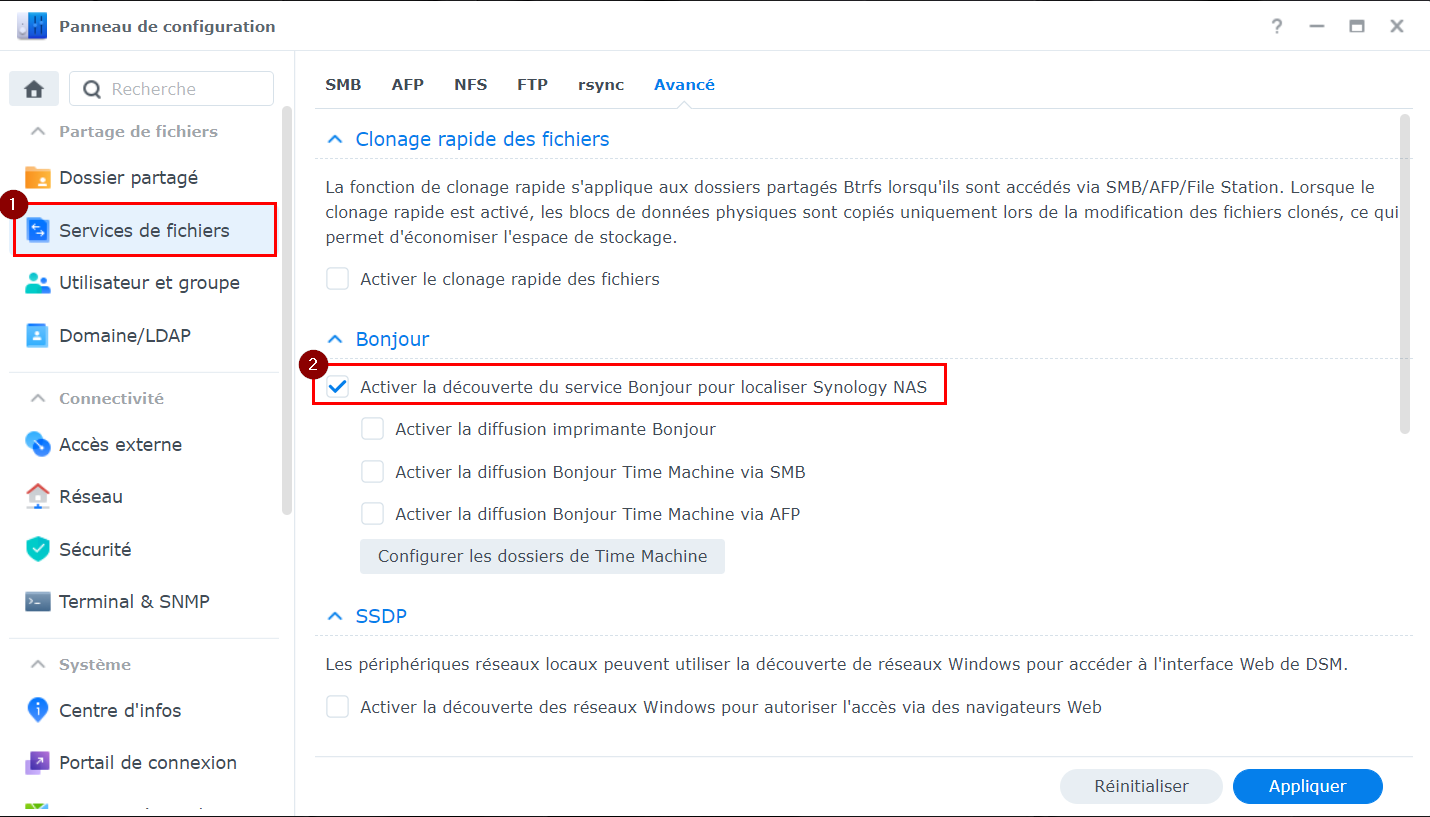1430x817 pixels.
Task: Click the sidebar vertical scrollbar
Action: [288, 310]
